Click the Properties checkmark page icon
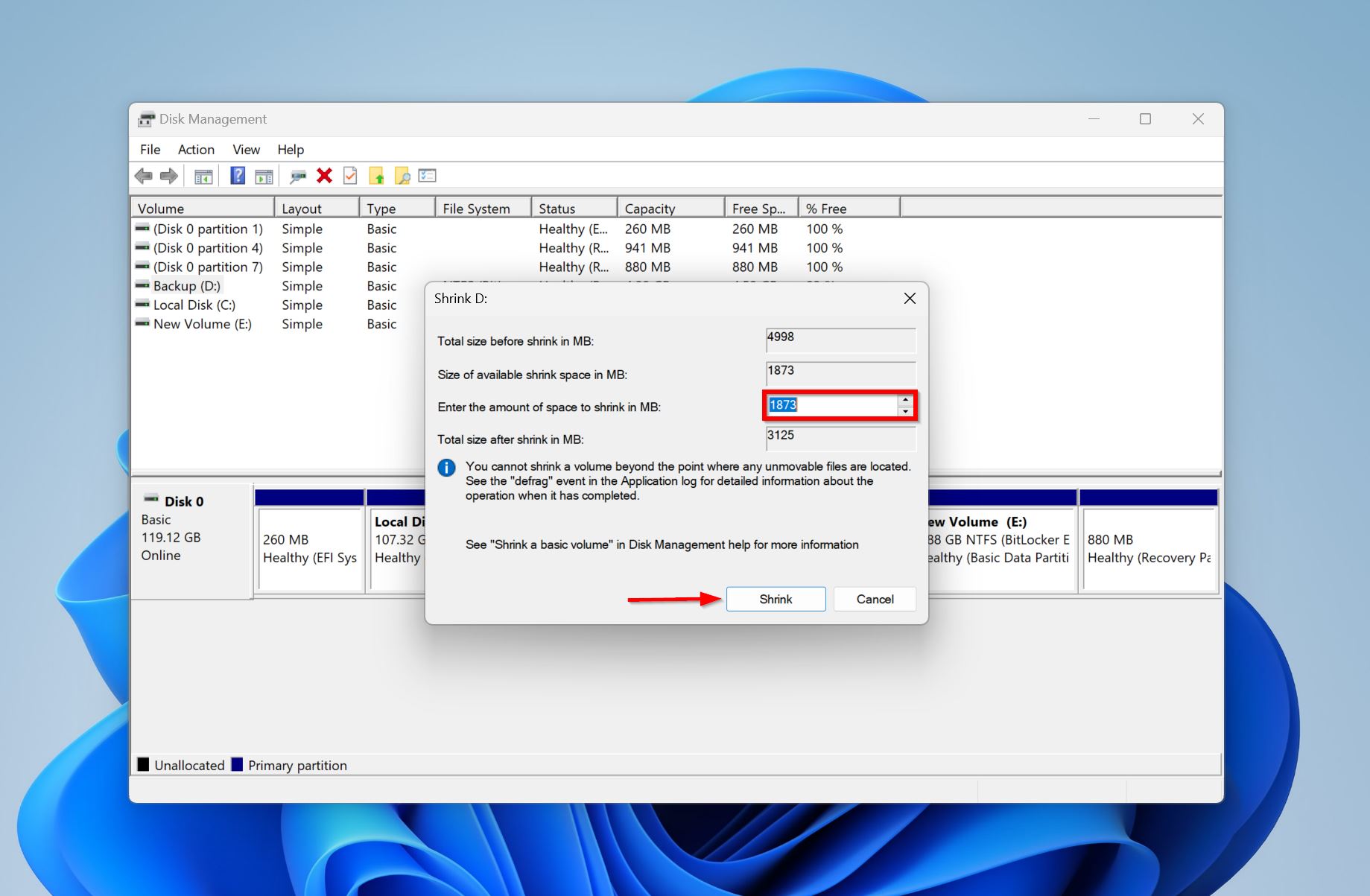Viewport: 1370px width, 896px height. [350, 177]
